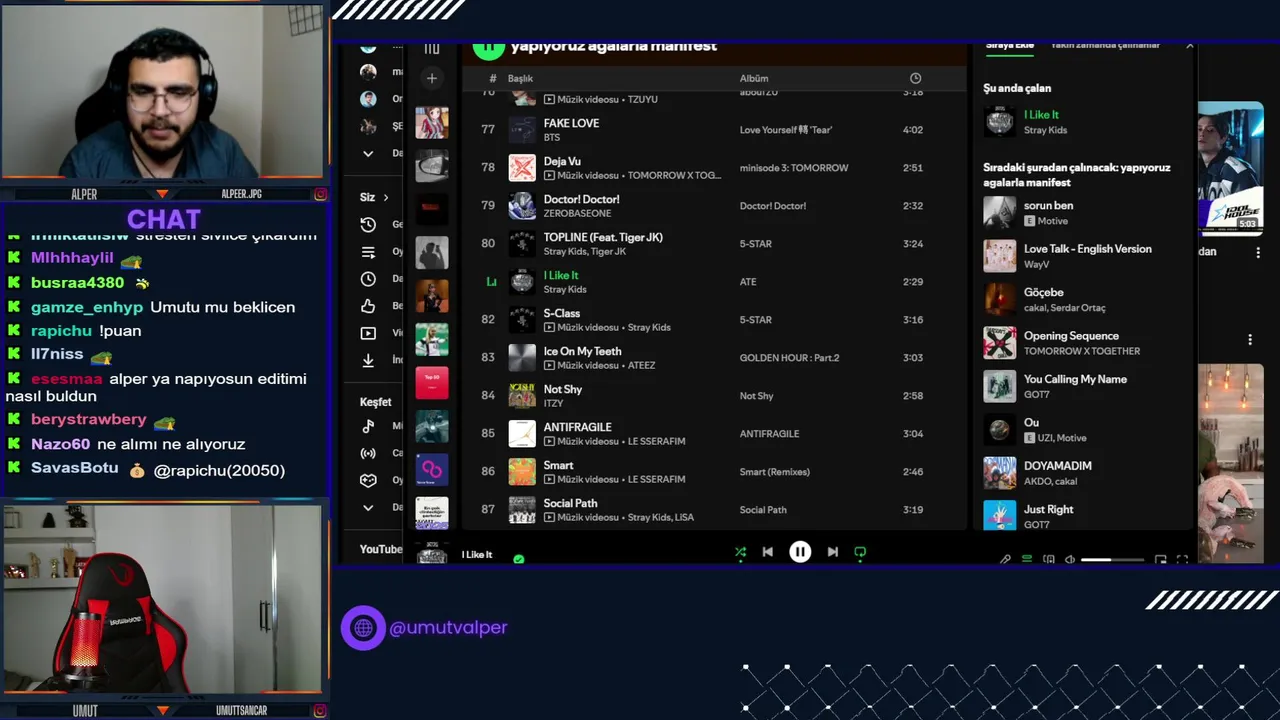Expand more Keşfet items chevron
Image resolution: width=1280 pixels, height=720 pixels.
(x=368, y=507)
